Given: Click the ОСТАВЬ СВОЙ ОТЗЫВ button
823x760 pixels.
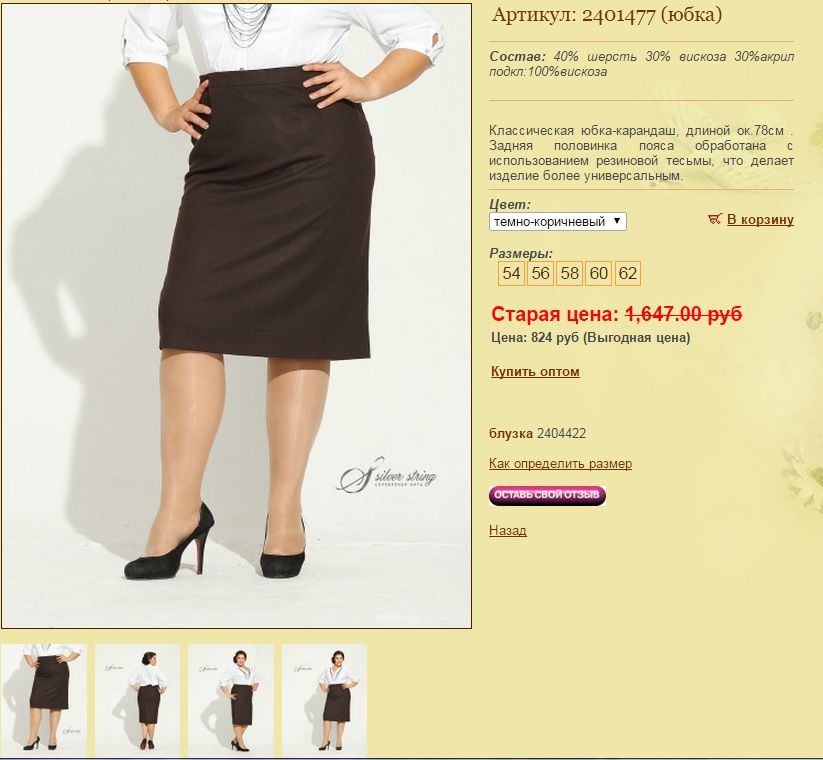Looking at the screenshot, I should click(x=547, y=495).
